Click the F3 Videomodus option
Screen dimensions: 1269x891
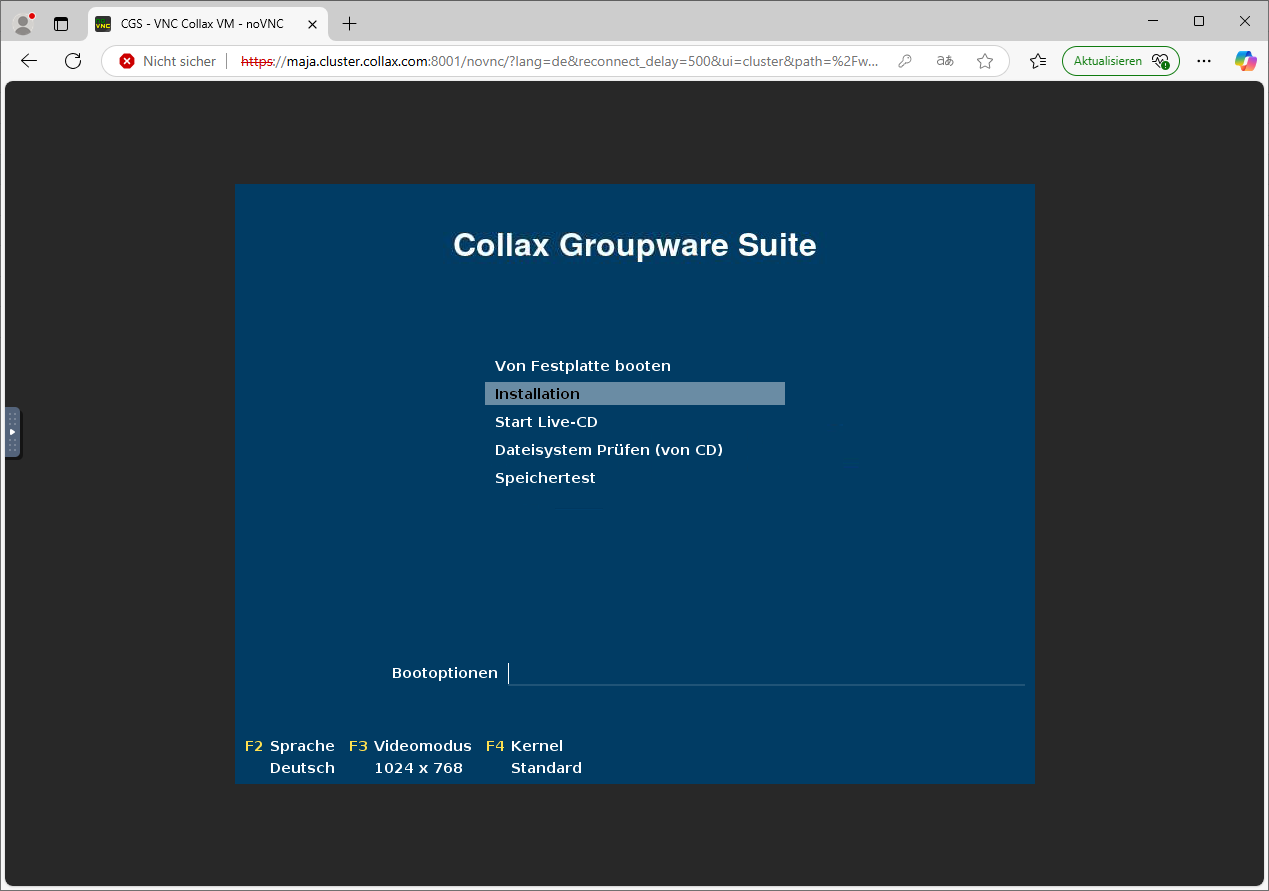coord(410,746)
